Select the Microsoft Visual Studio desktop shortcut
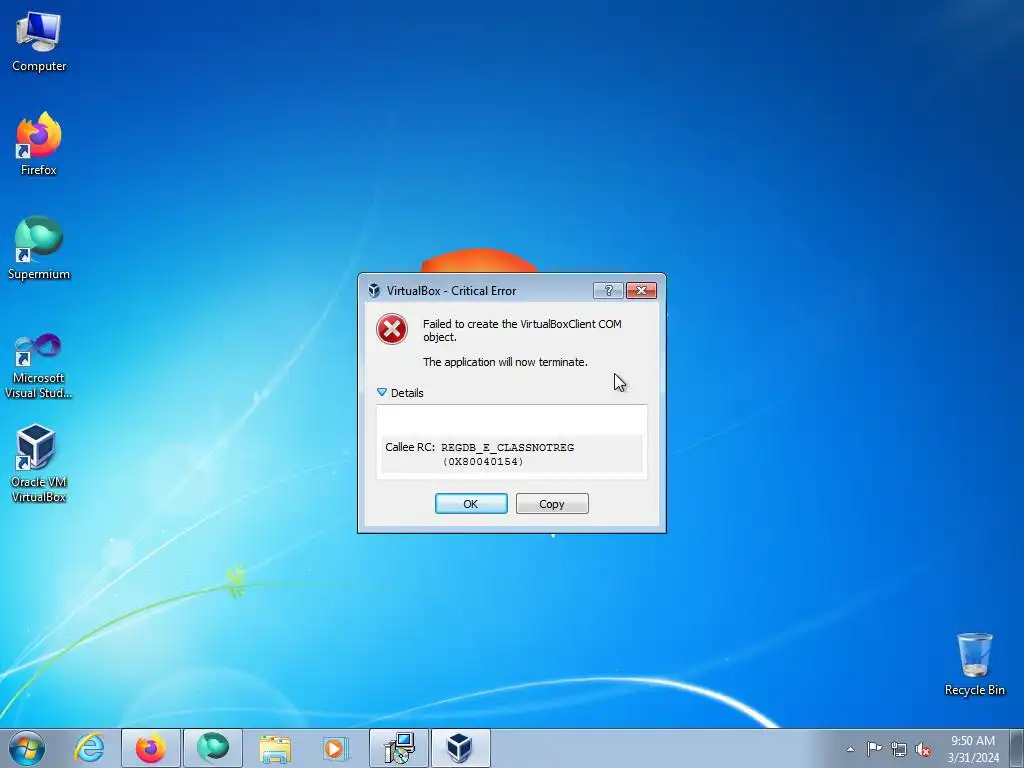The image size is (1024, 768). (x=39, y=366)
